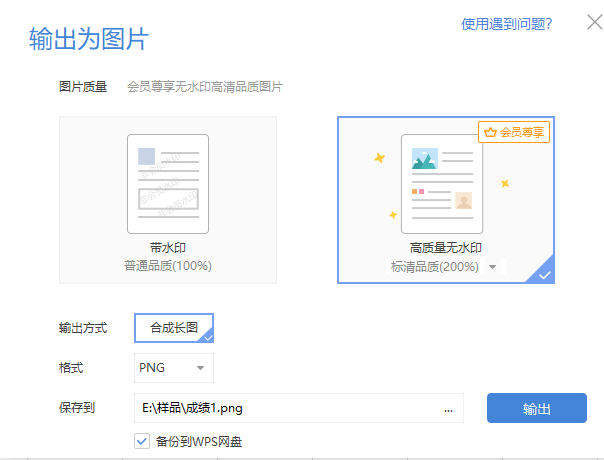Click the 备份到WPS网盘 label text
The width and height of the screenshot is (604, 460).
coord(201,440)
